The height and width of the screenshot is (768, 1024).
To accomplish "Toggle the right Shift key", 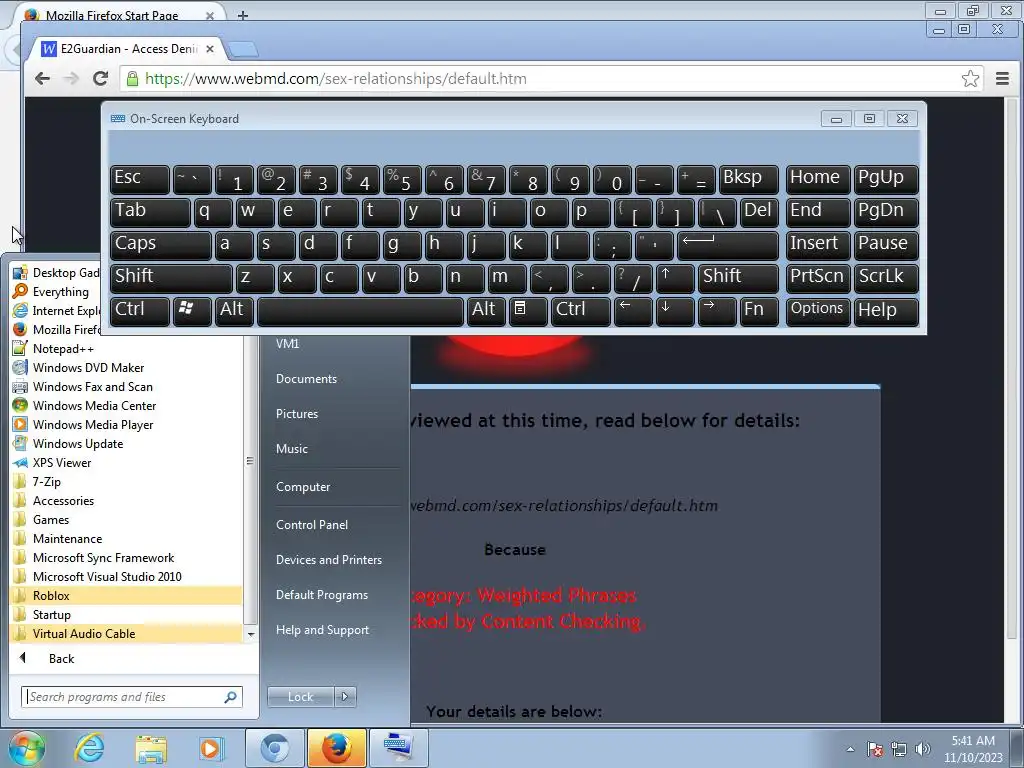I will [737, 278].
